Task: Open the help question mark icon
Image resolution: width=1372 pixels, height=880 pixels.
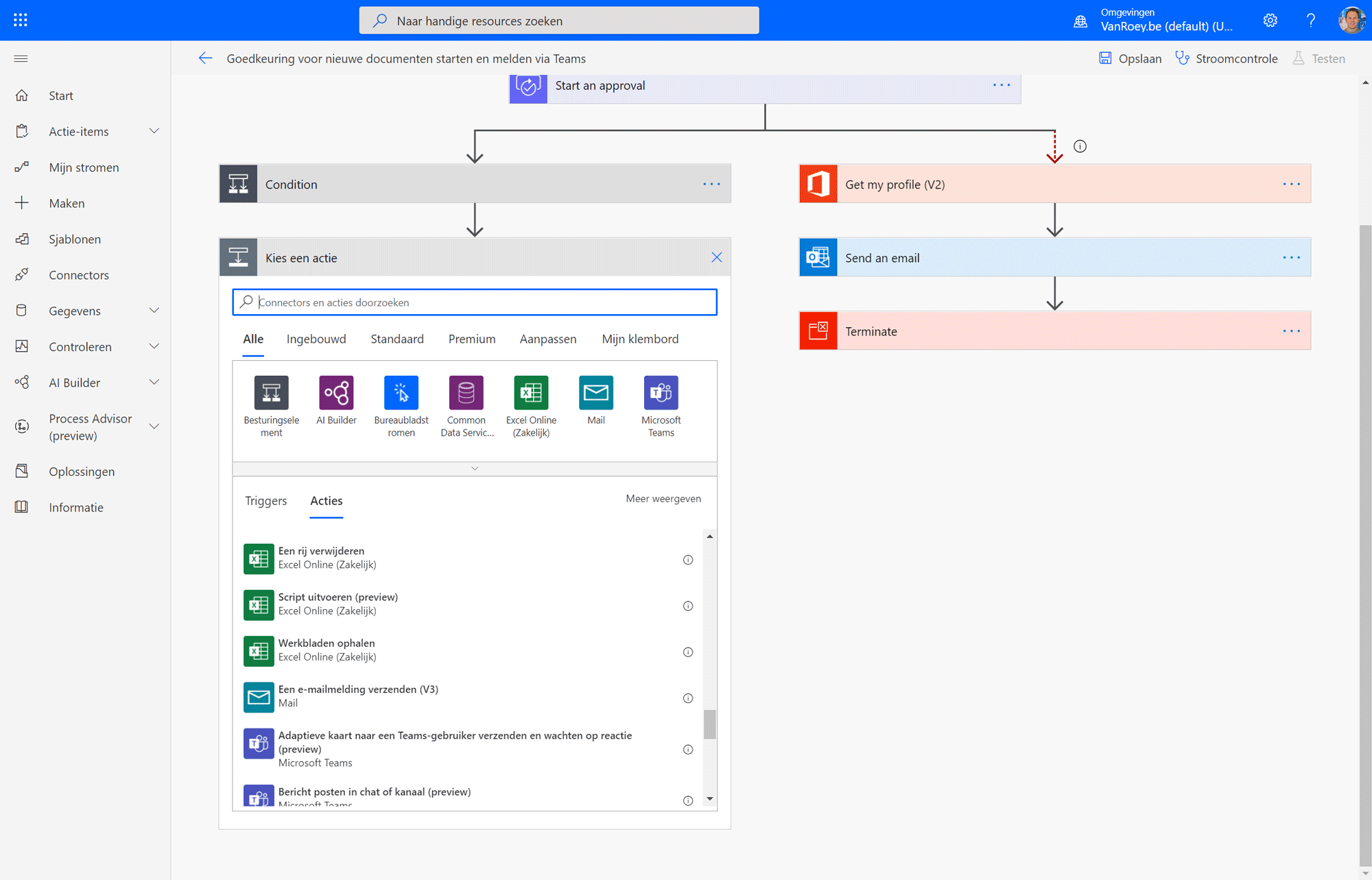Action: point(1311,21)
